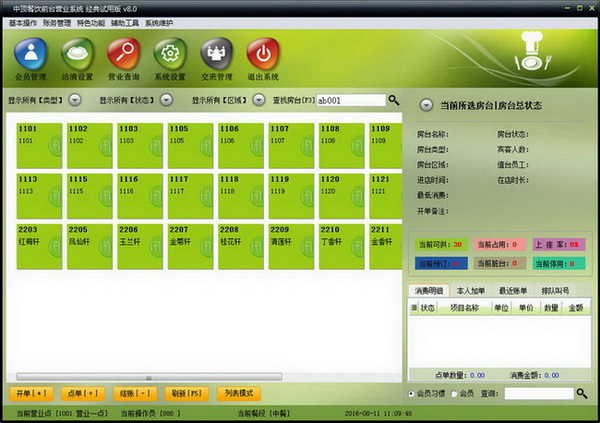
Task: Open 营业查询 magnifier icon
Action: click(124, 54)
